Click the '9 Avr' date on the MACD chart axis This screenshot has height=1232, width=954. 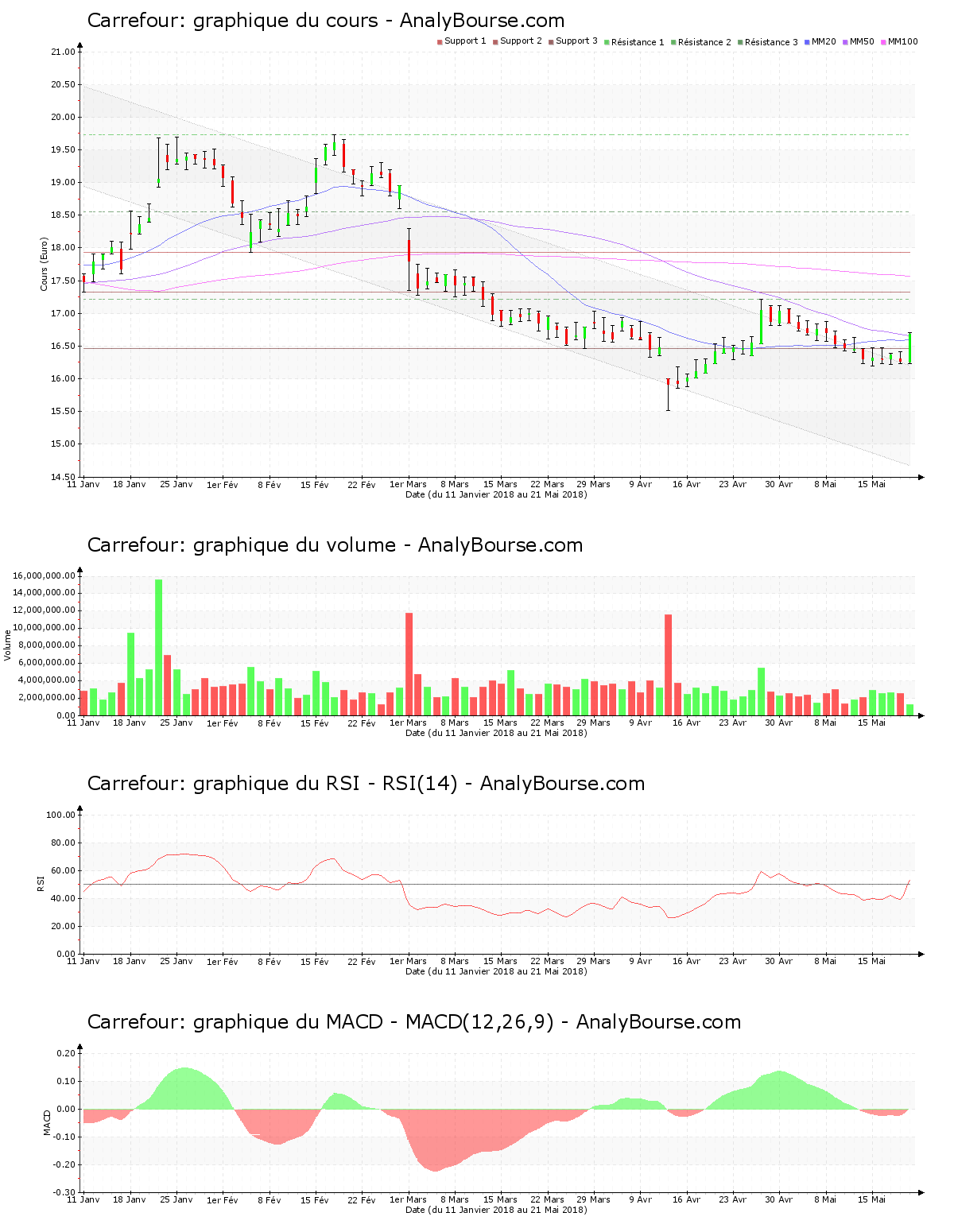coord(640,1199)
